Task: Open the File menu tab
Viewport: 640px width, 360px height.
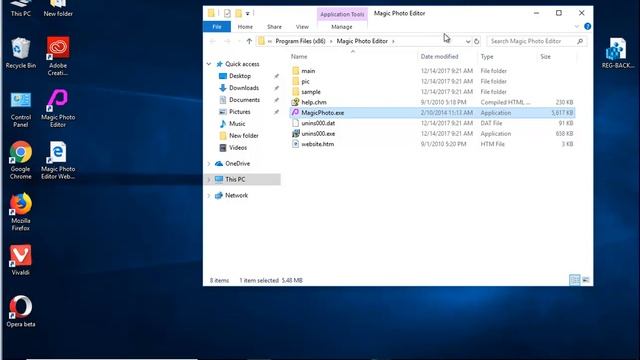Action: coord(217,27)
